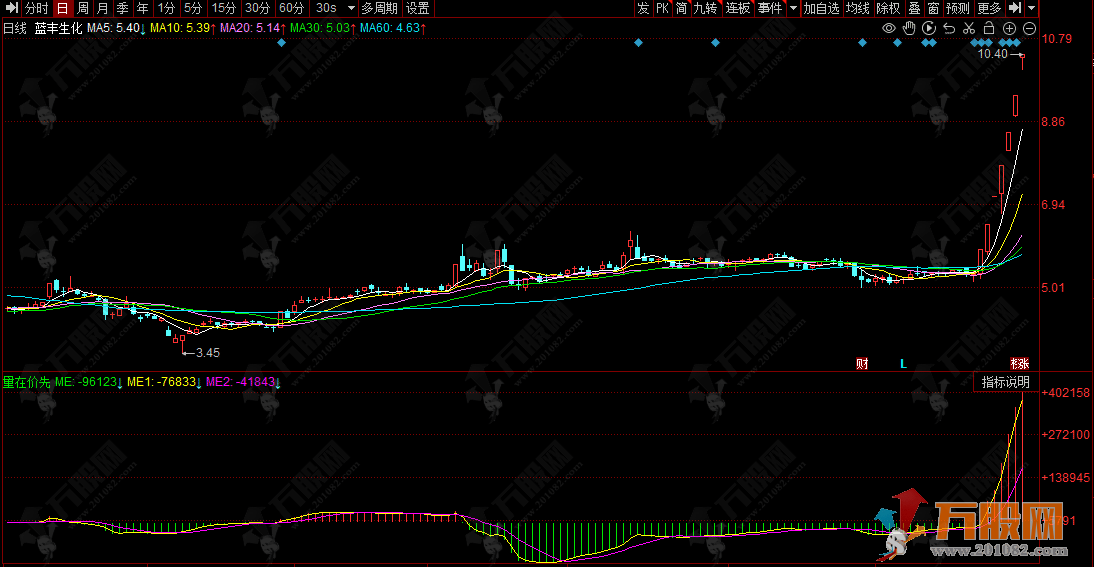The image size is (1094, 567).
Task: Zoom in with the plus circle icon
Action: click(x=1009, y=28)
